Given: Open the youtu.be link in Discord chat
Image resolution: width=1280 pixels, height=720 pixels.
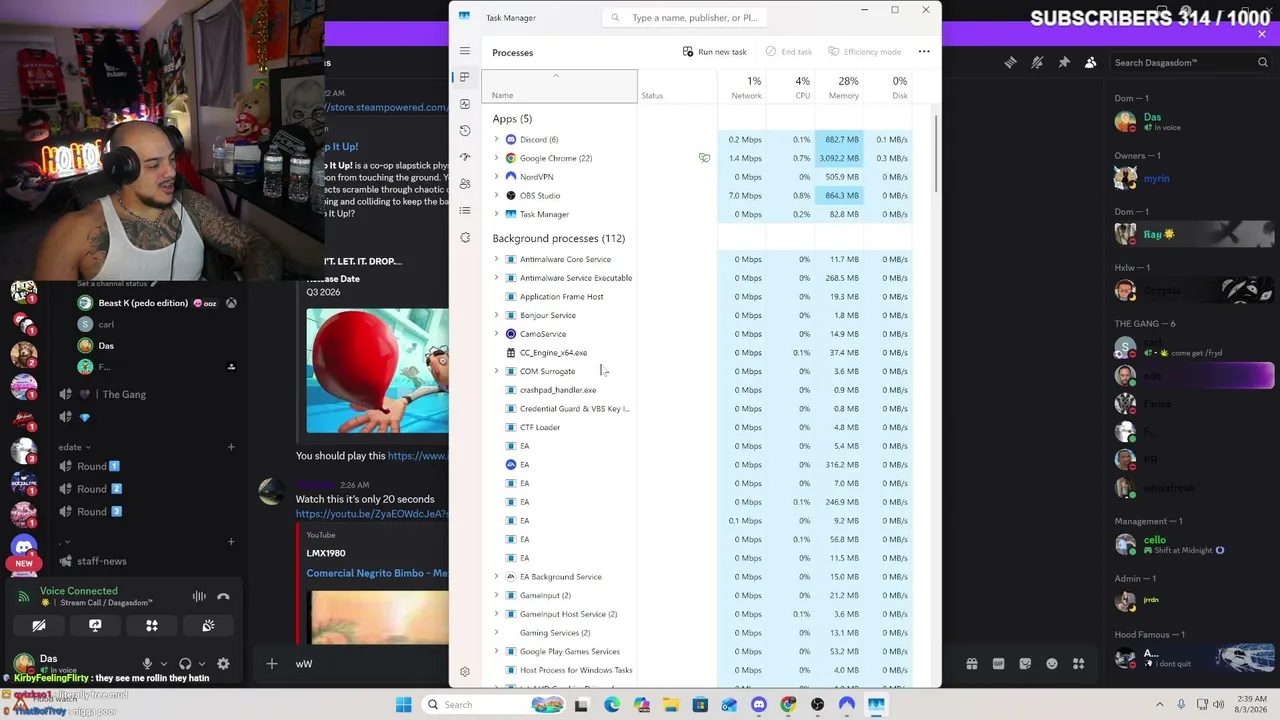Looking at the screenshot, I should [372, 514].
